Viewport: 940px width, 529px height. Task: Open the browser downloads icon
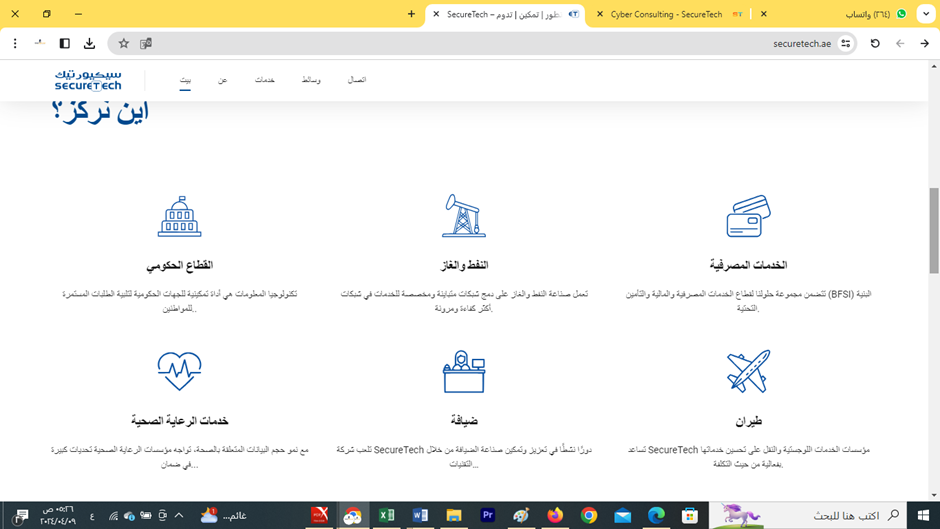[89, 43]
